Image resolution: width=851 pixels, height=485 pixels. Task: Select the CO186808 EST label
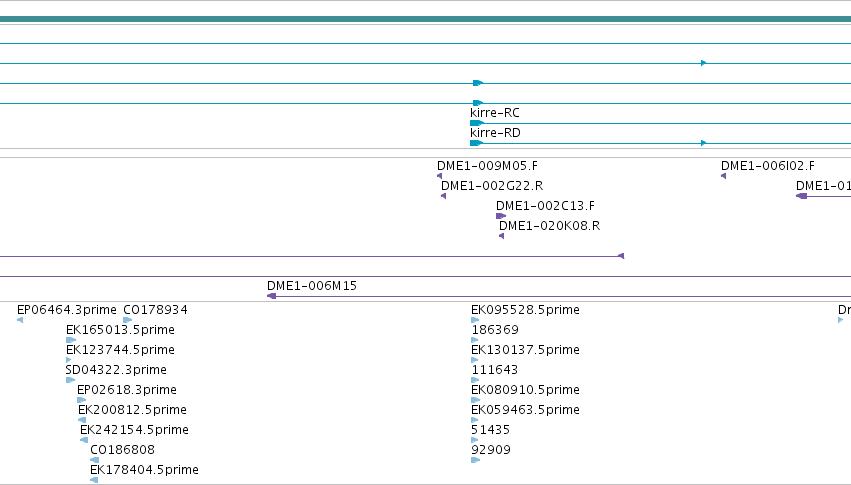[122, 450]
